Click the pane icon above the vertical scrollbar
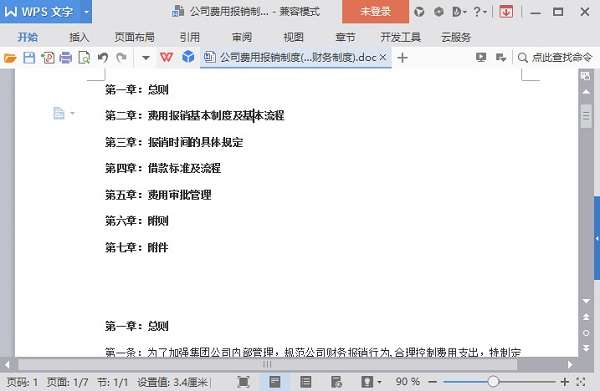 click(x=585, y=76)
